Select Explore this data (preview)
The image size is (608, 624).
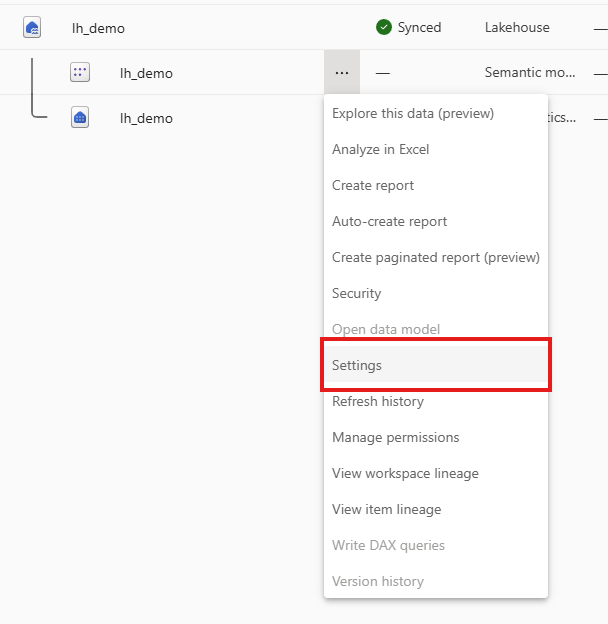point(413,113)
